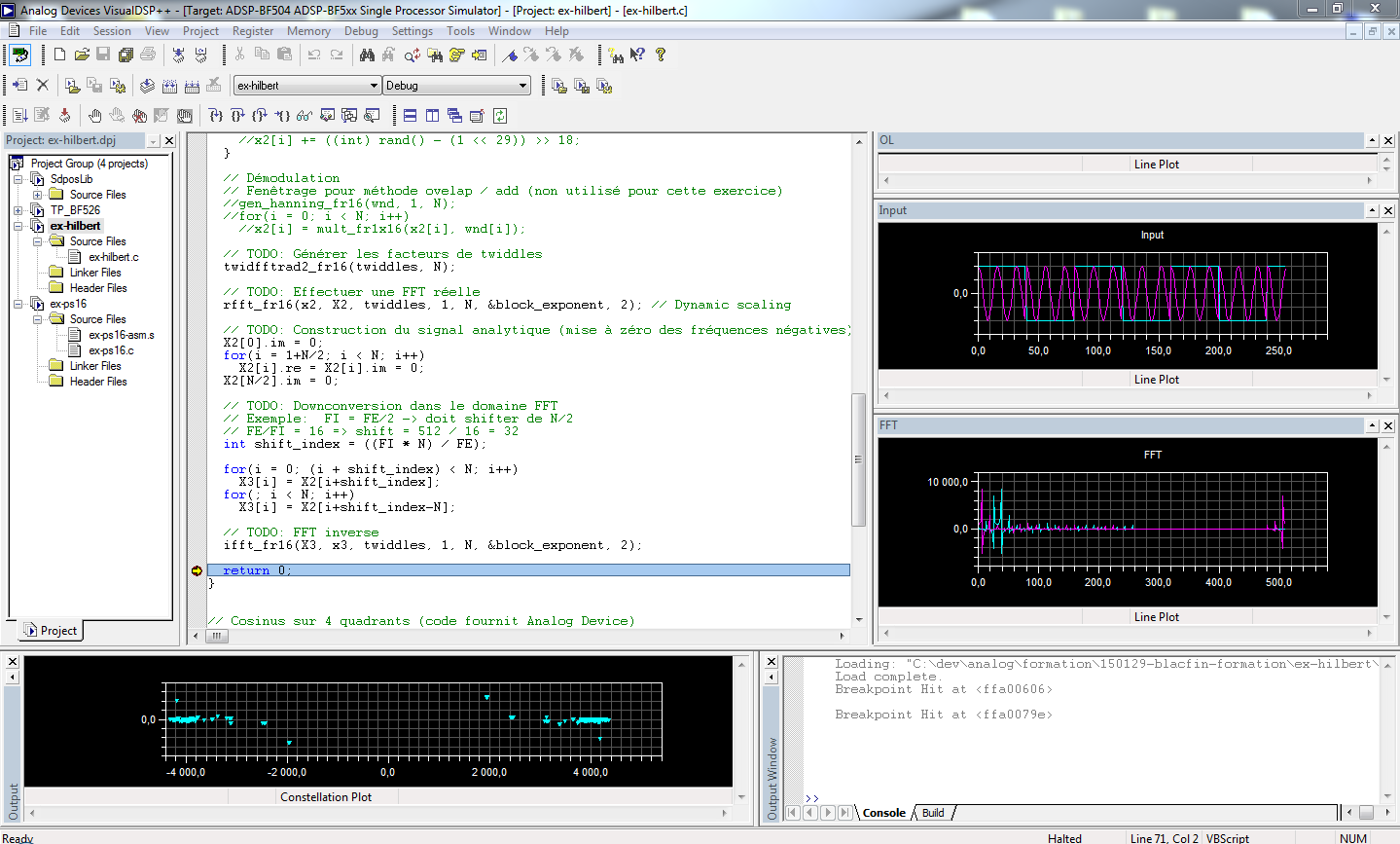
Task: Click the 'Halted' status bar text
Action: [x=1064, y=838]
